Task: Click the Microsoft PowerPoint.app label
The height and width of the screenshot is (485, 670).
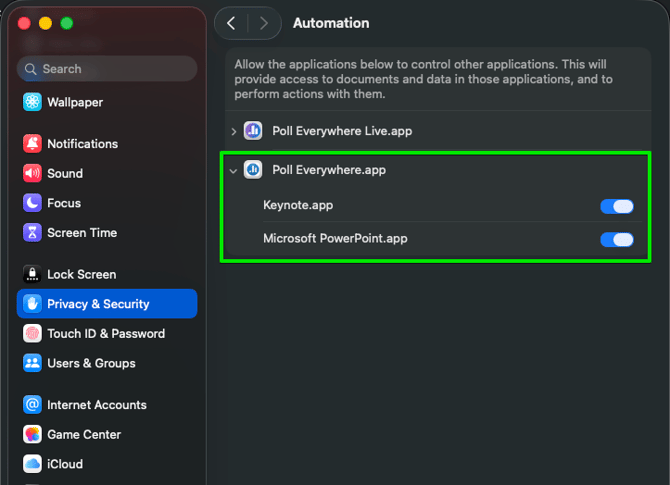Action: 335,238
